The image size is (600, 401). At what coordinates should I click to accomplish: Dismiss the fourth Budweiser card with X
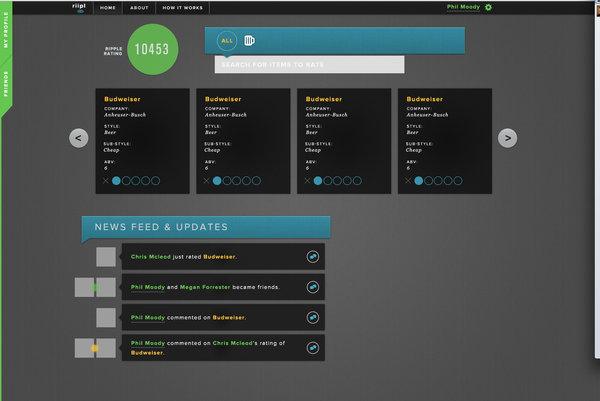pyautogui.click(x=408, y=181)
